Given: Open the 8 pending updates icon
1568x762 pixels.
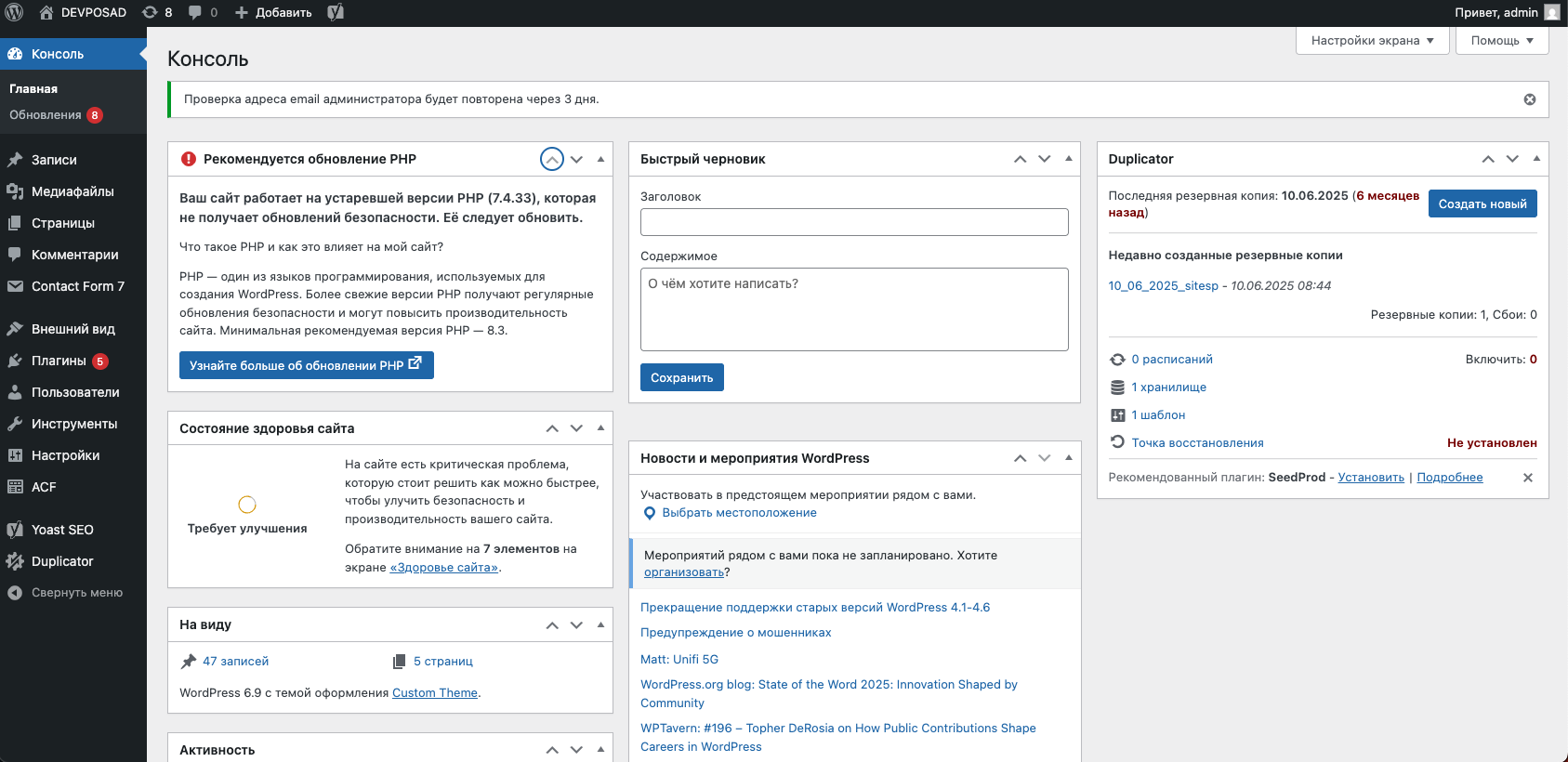Looking at the screenshot, I should coord(157,12).
